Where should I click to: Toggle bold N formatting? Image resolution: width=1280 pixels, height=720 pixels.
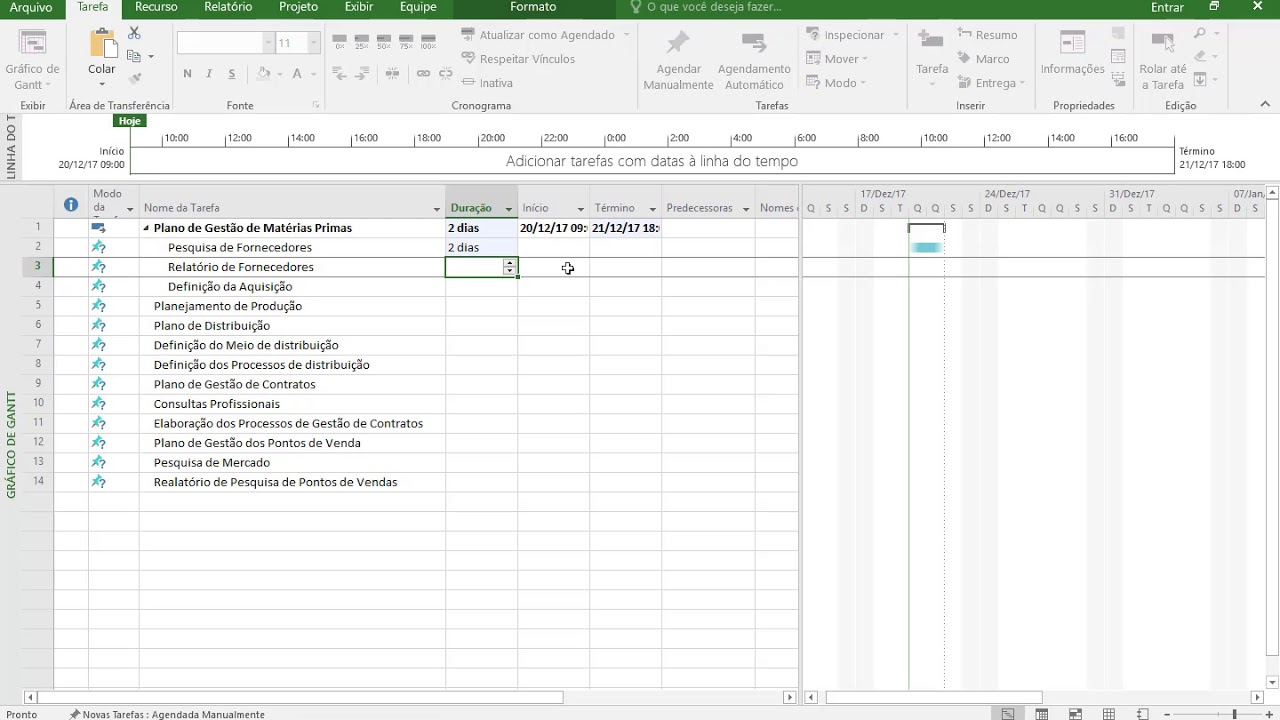click(x=187, y=74)
